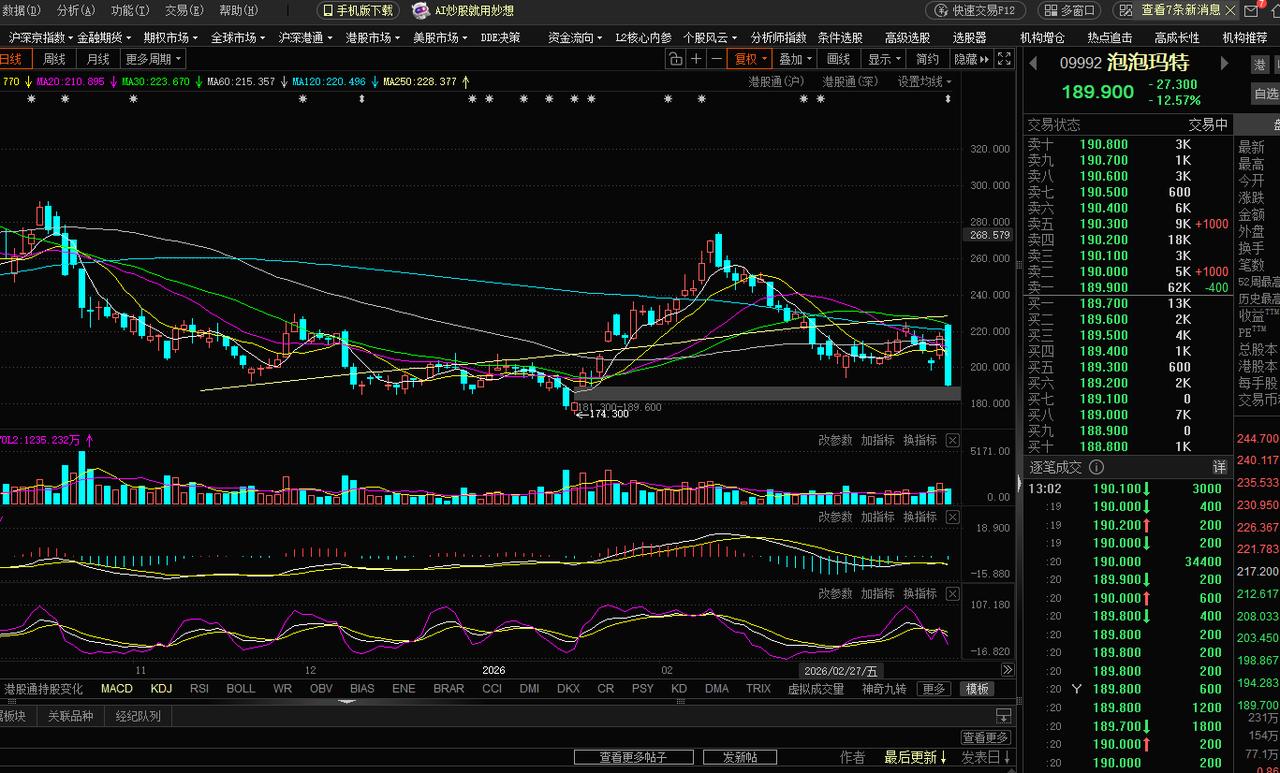Close the MACD indicator sub-panel
The width and height of the screenshot is (1280, 773).
pyautogui.click(x=952, y=517)
